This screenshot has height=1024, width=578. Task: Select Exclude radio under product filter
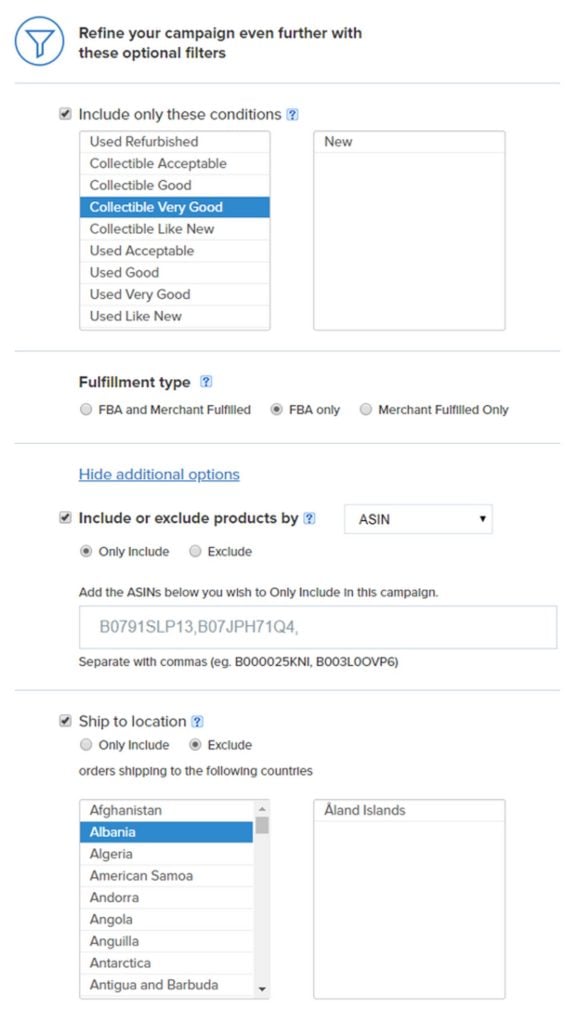195,551
